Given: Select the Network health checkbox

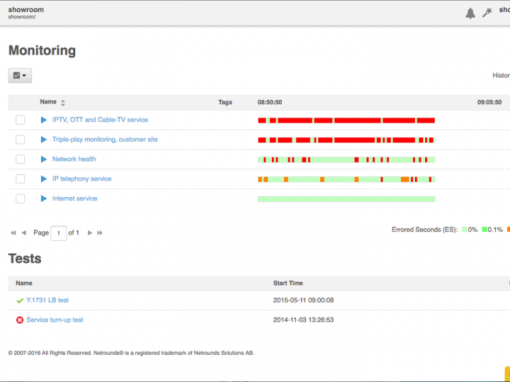Looking at the screenshot, I should click(x=20, y=159).
